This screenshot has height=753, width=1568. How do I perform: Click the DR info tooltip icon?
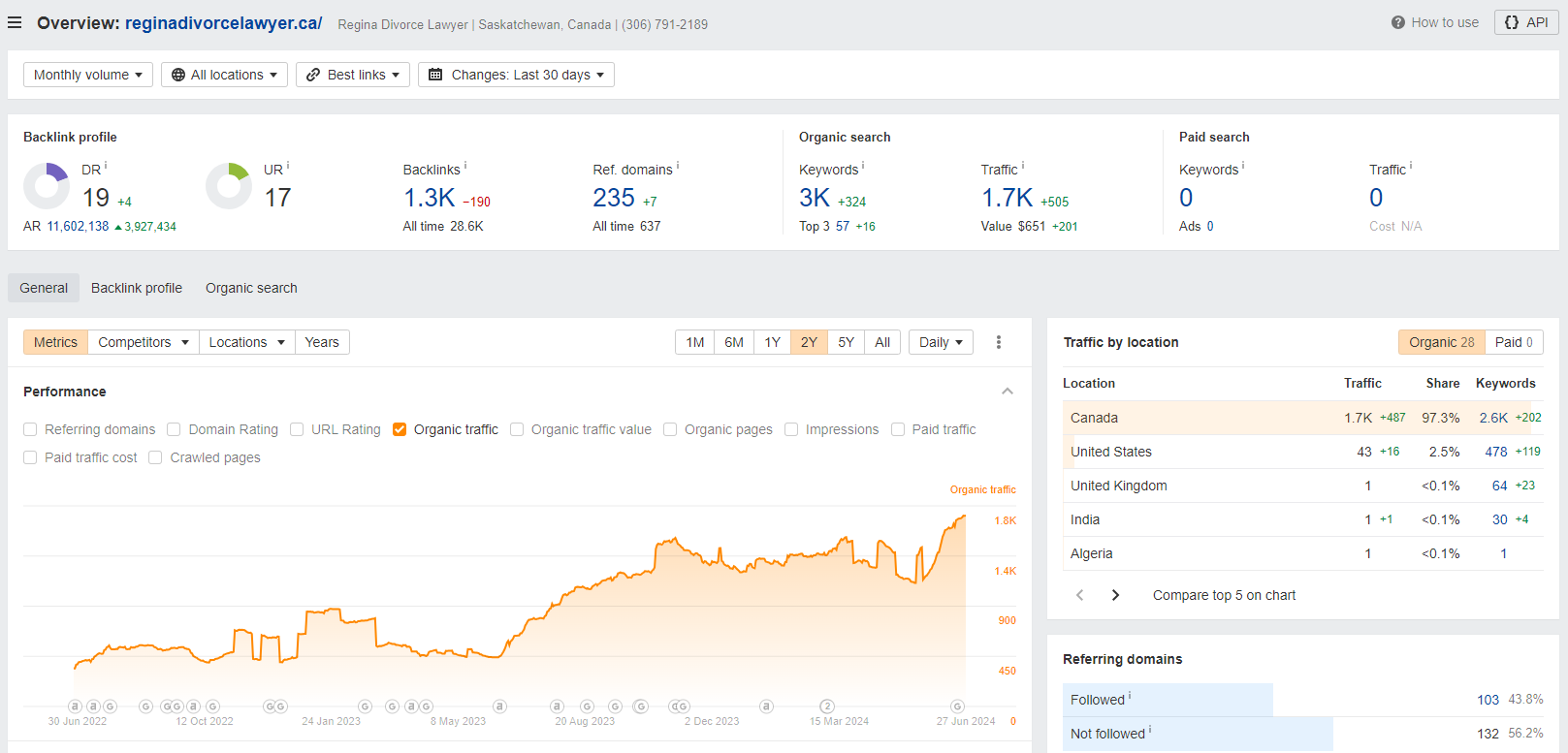(x=106, y=165)
